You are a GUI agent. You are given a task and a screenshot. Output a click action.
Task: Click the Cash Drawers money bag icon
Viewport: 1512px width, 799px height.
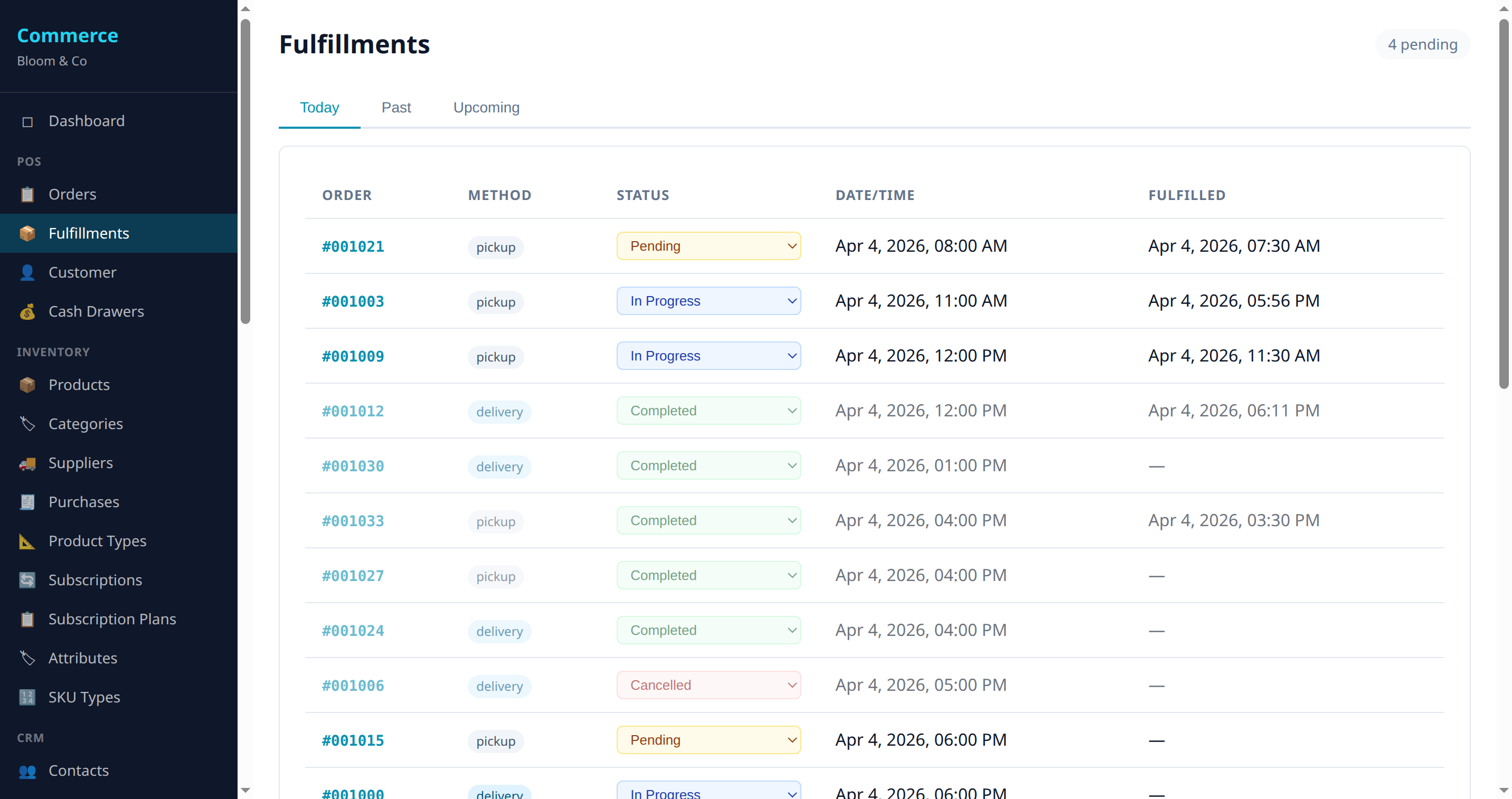(x=27, y=311)
